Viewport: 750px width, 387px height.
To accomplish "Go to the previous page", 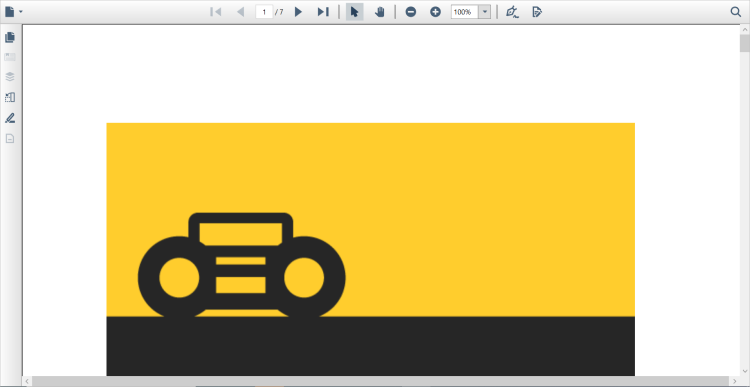I will point(241,12).
